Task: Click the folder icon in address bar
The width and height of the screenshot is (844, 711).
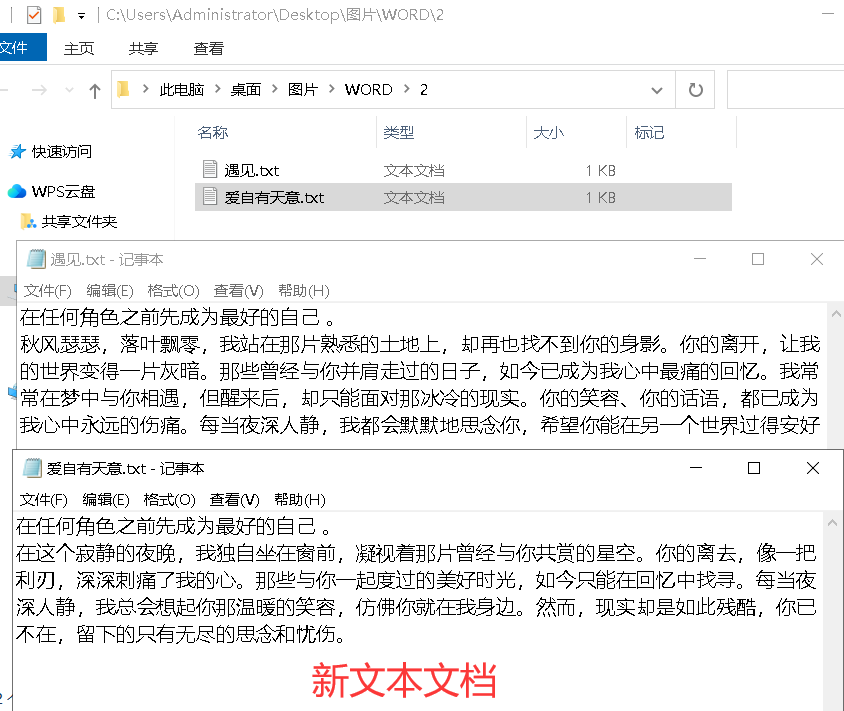Action: (x=123, y=89)
